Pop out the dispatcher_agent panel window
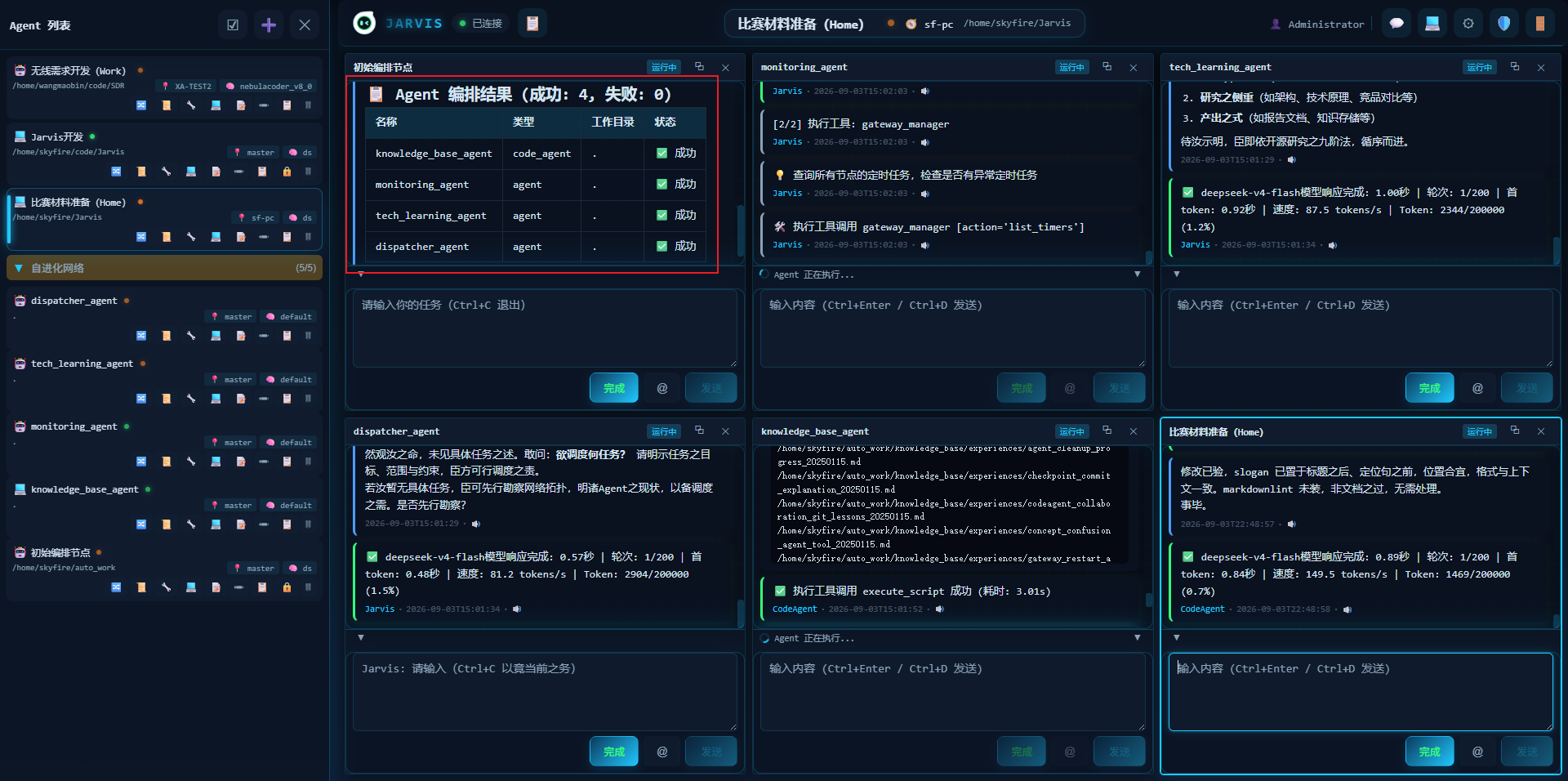 coord(700,431)
